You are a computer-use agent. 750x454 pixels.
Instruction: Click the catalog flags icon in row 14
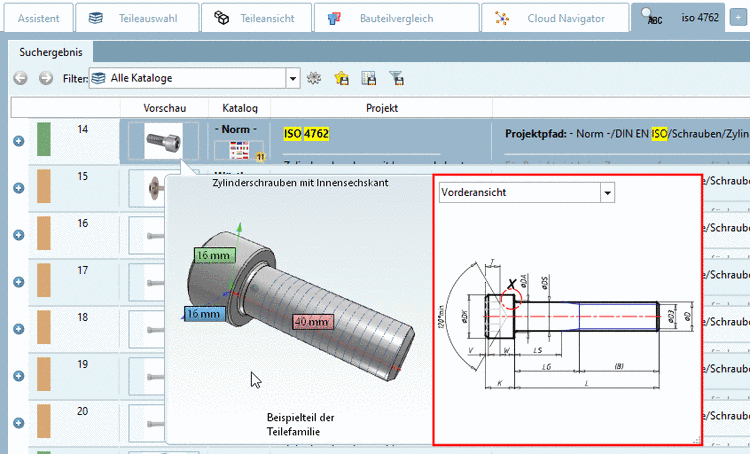click(239, 150)
